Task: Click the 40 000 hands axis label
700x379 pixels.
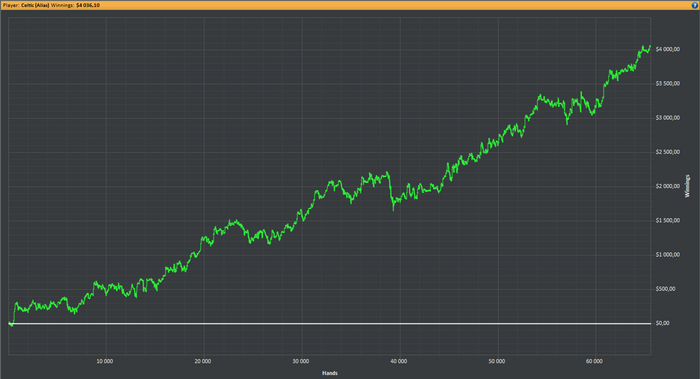Action: 399,361
